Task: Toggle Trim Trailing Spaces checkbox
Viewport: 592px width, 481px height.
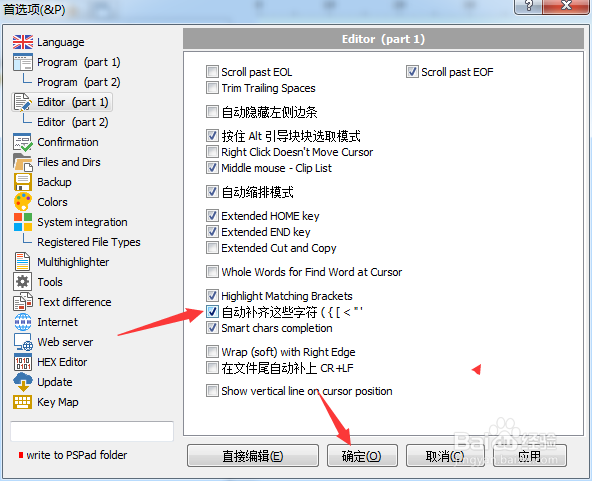Action: [212, 88]
